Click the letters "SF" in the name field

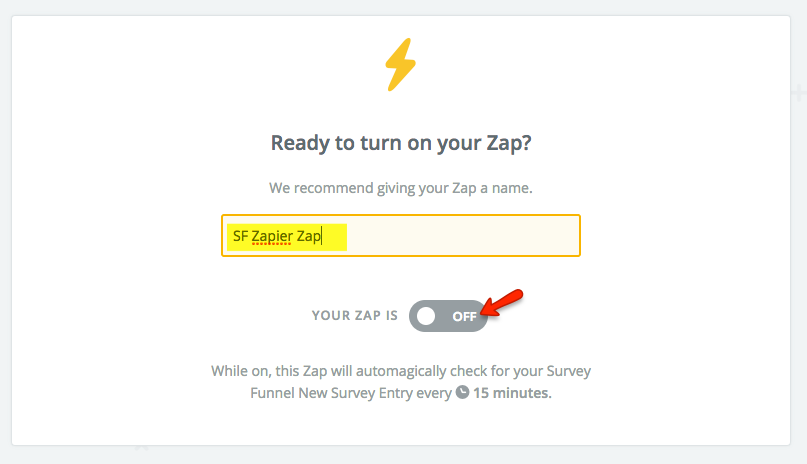[x=240, y=237]
